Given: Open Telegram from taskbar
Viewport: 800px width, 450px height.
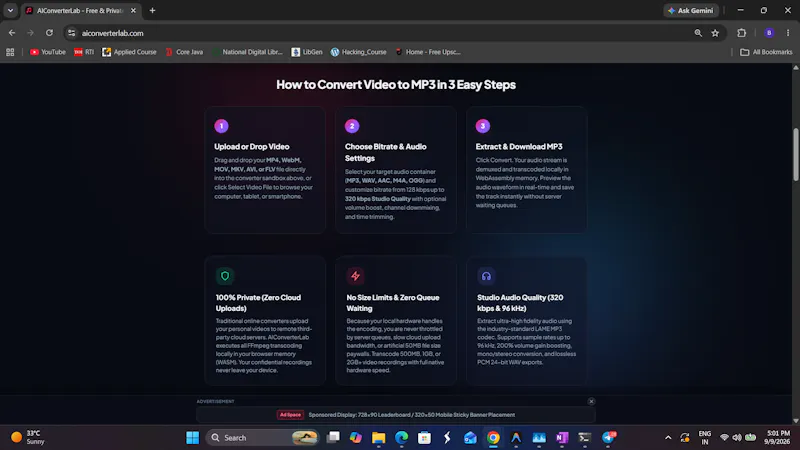Looking at the screenshot, I should tap(608, 438).
